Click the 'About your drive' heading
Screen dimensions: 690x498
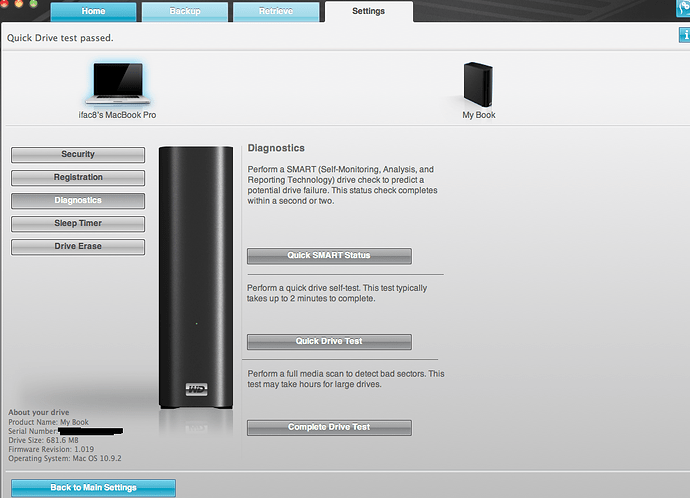click(39, 412)
